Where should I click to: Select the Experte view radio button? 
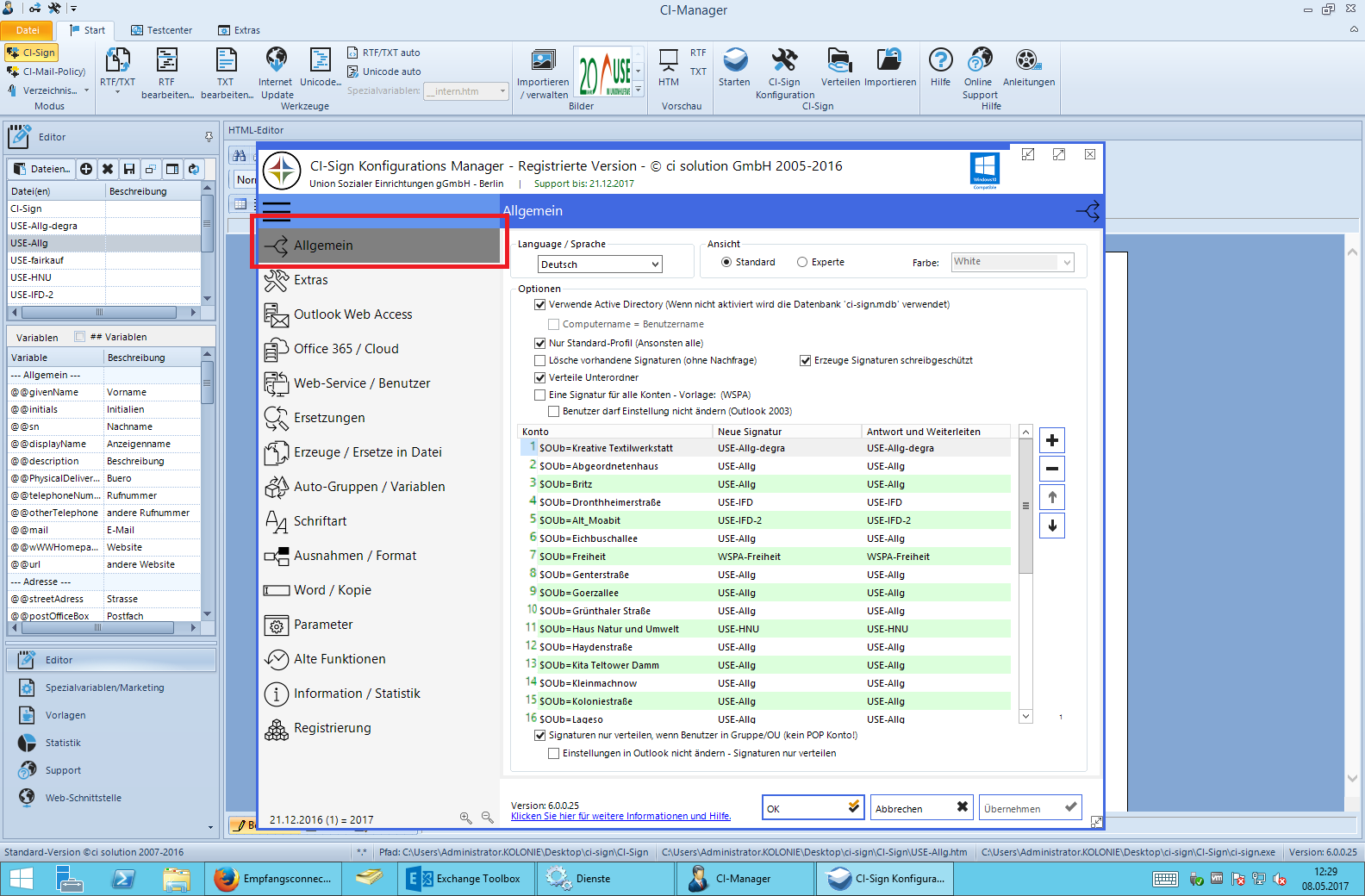802,262
